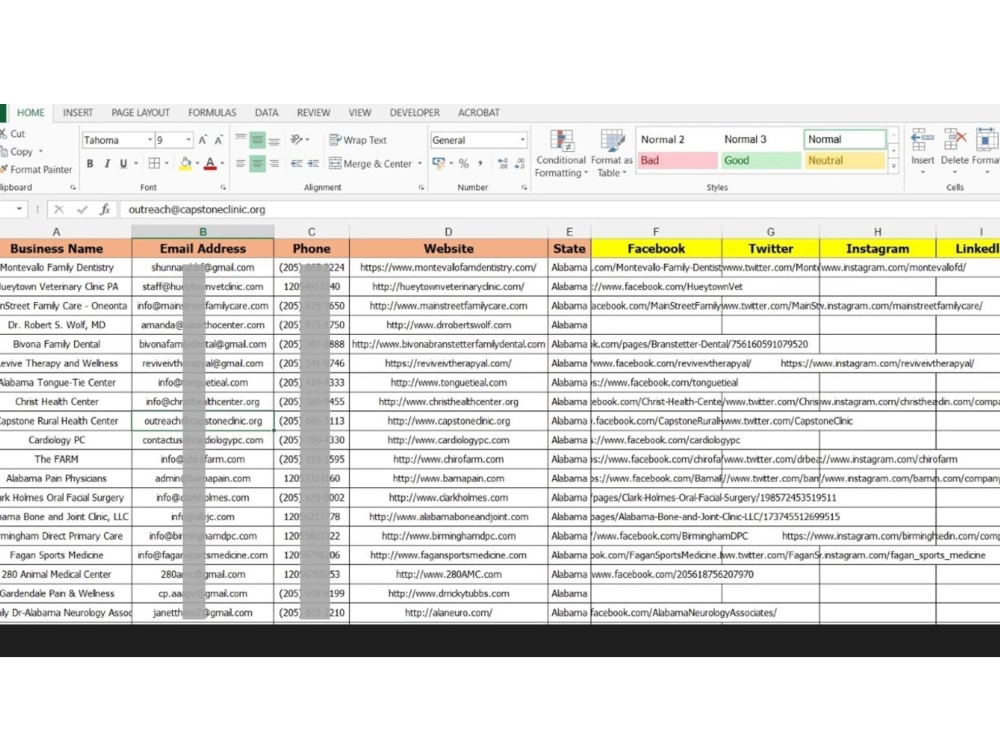
Task: Apply the Good cell style
Action: click(760, 161)
